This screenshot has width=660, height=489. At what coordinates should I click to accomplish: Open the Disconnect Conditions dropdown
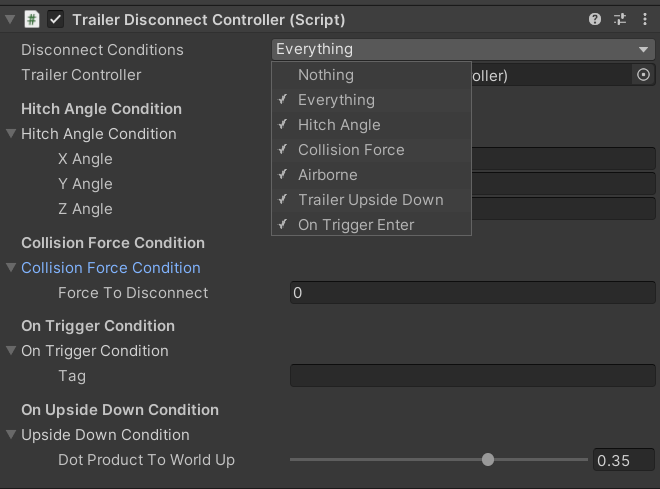pos(464,49)
